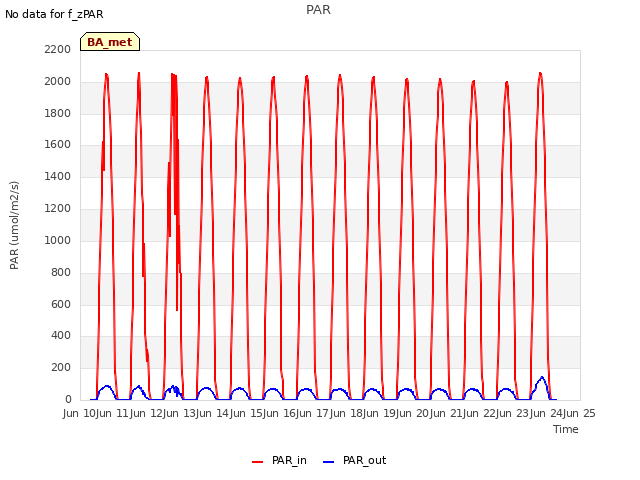
Task: Click the 'No data for f_zPAR' message
Action: click(x=54, y=14)
